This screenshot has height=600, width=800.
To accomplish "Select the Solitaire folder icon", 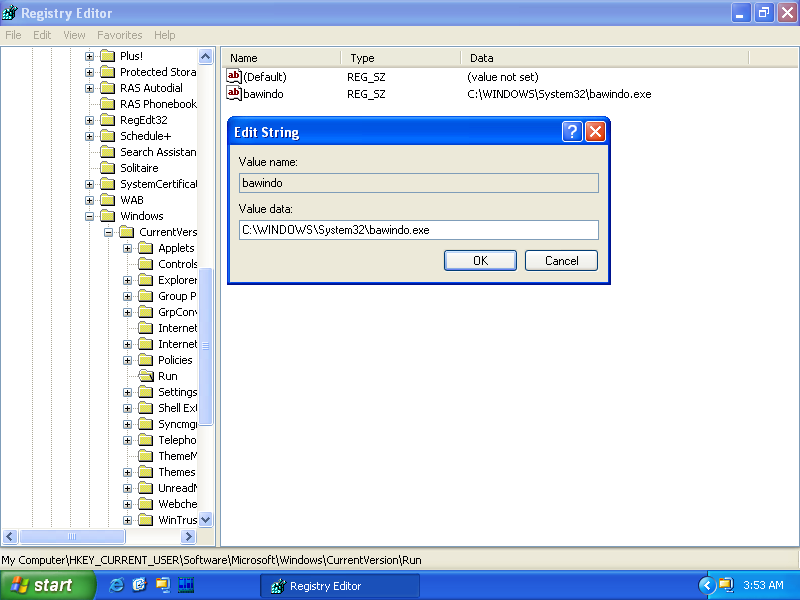I will [x=108, y=168].
